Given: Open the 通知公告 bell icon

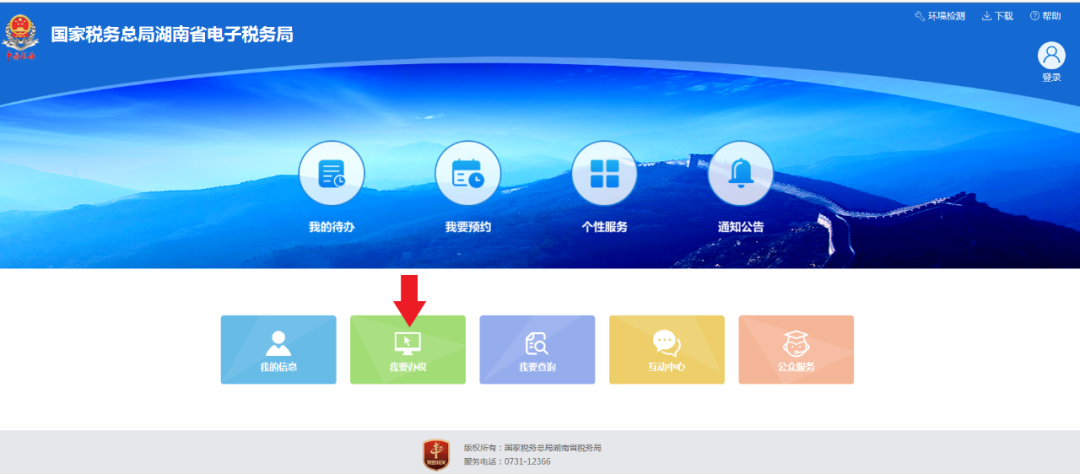Looking at the screenshot, I should coord(740,173).
